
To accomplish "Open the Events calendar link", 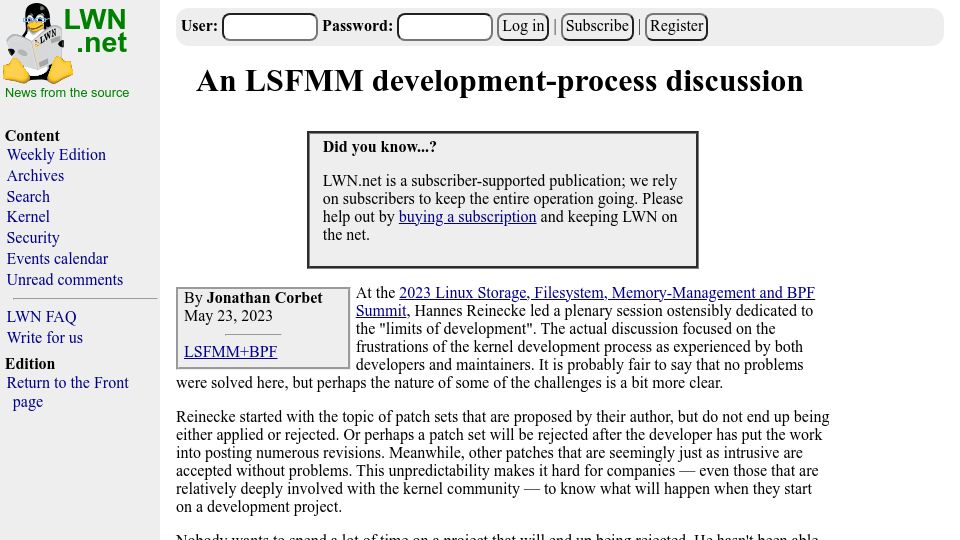I will click(58, 258).
